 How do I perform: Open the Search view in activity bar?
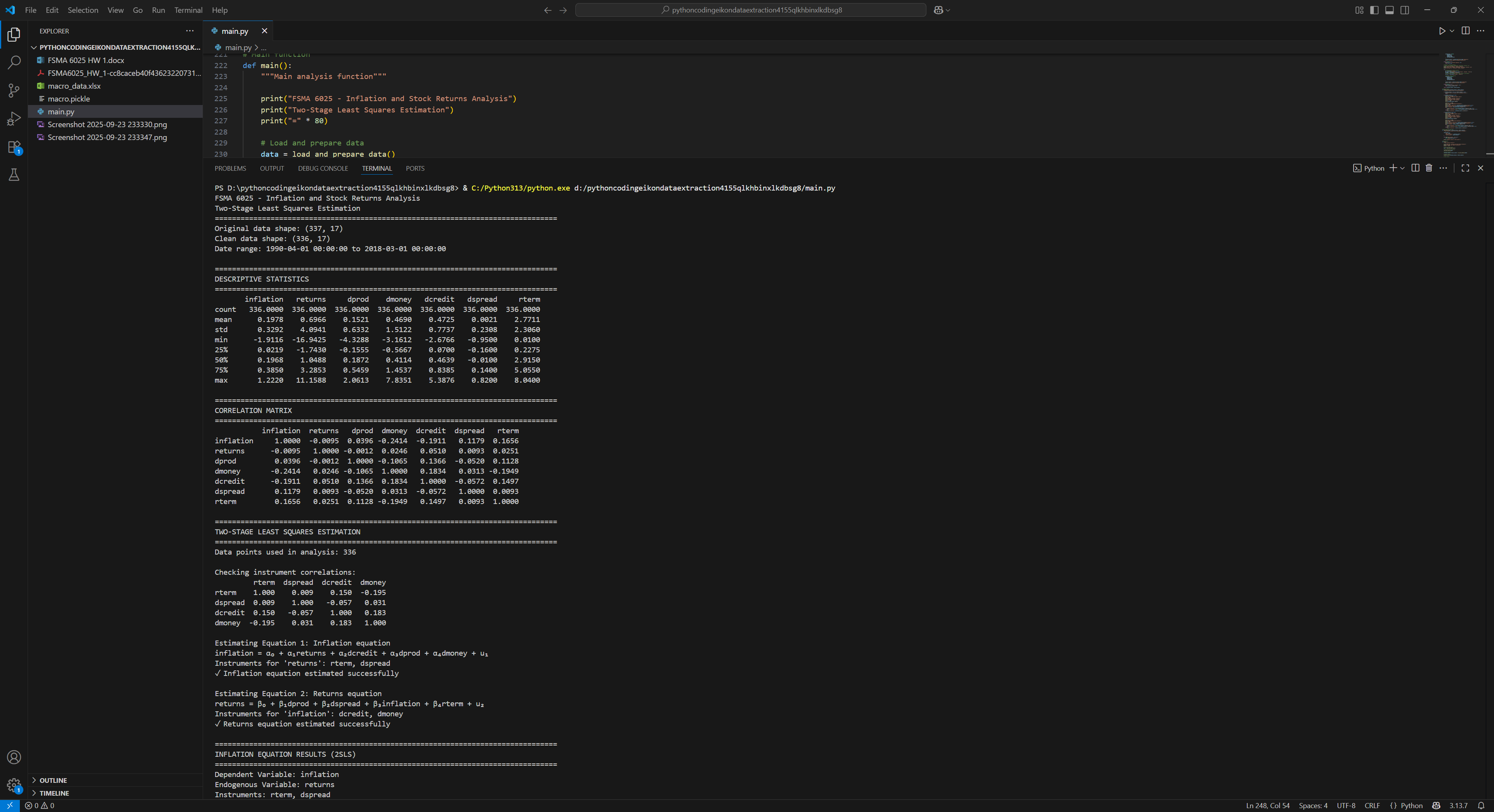[x=14, y=62]
